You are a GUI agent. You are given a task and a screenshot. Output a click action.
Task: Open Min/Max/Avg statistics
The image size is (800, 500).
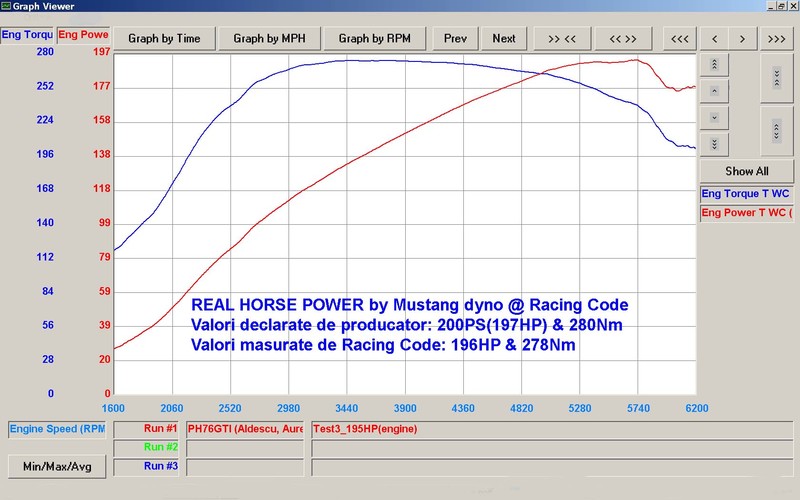point(57,466)
